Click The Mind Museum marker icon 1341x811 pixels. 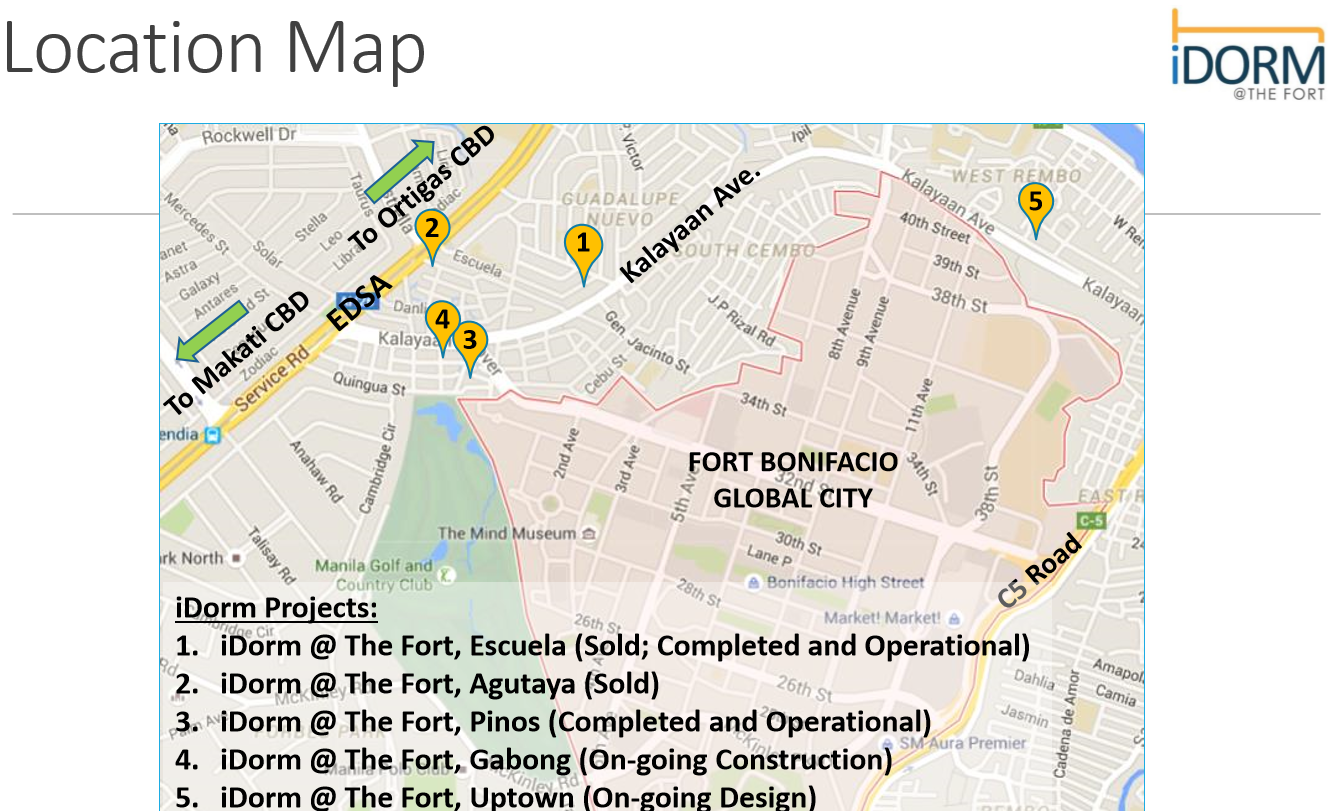tap(589, 534)
